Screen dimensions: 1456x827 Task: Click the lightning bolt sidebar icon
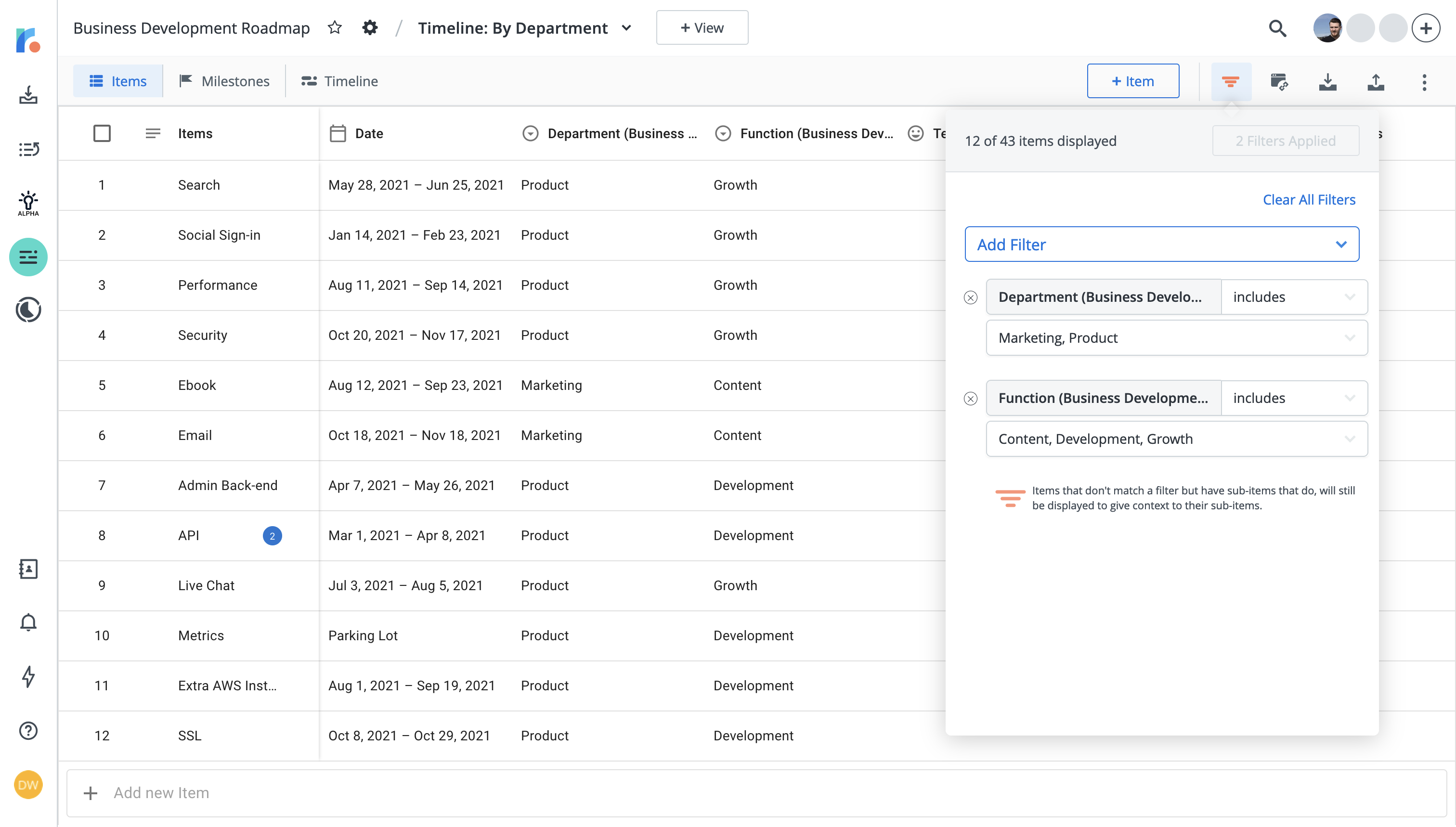(28, 676)
